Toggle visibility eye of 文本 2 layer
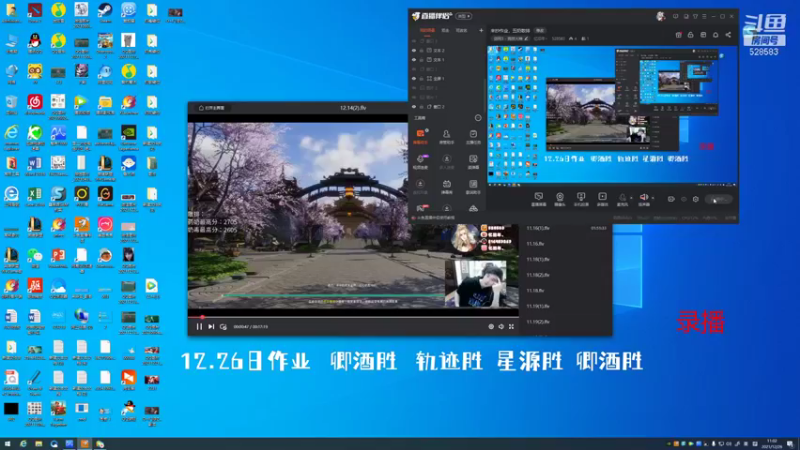Screen dimensions: 800x450 click(x=414, y=51)
